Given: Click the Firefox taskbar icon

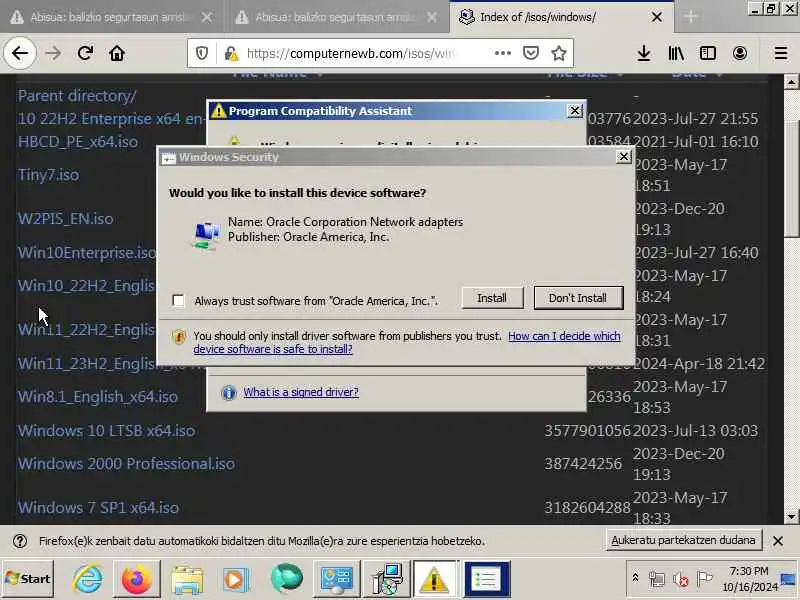Looking at the screenshot, I should 136,579.
